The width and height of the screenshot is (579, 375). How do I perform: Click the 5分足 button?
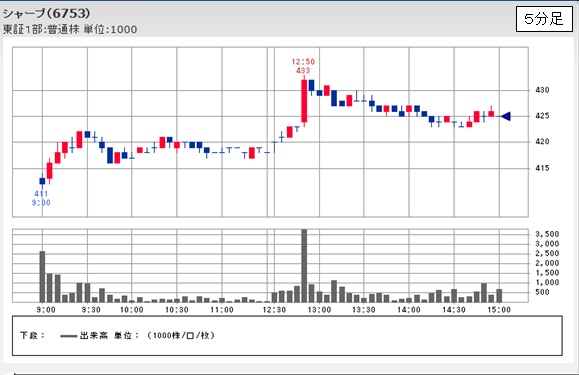point(544,18)
